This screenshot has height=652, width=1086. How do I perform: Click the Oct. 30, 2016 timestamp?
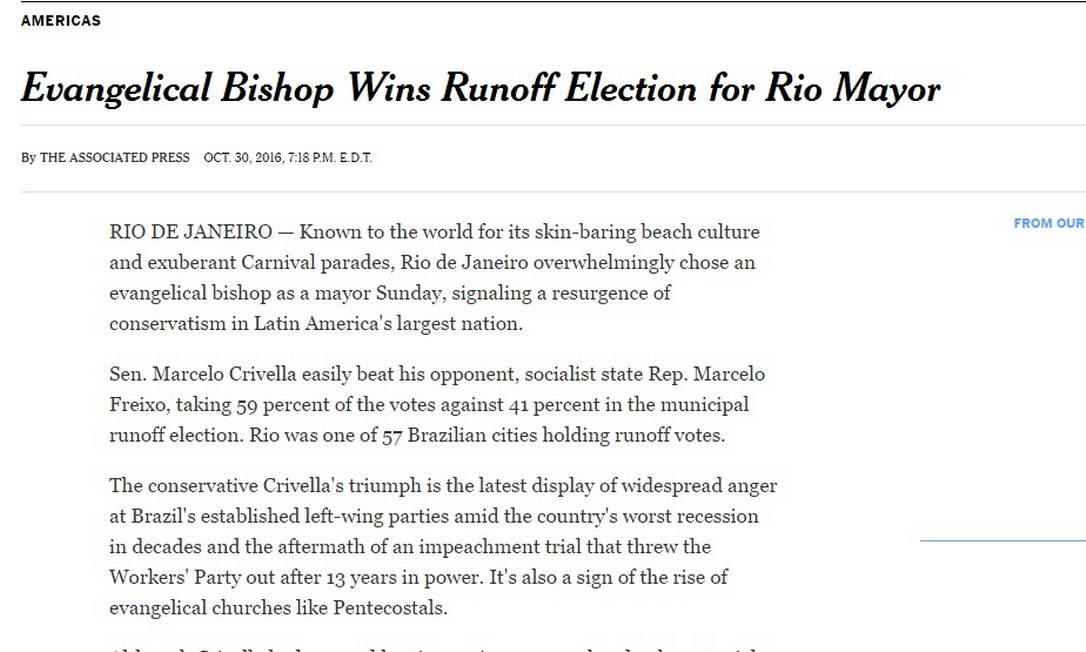[x=288, y=158]
